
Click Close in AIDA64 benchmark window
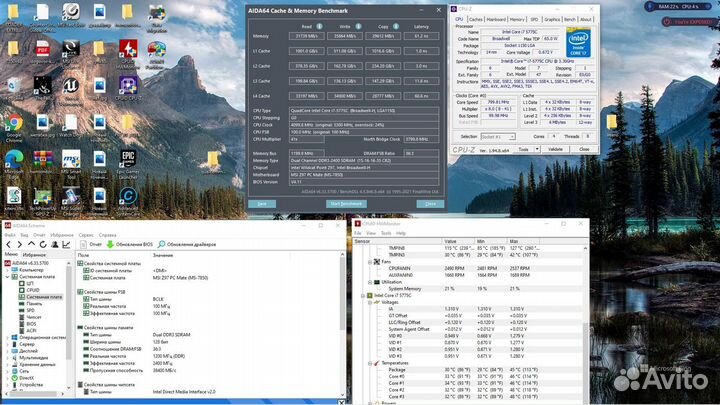pos(430,203)
